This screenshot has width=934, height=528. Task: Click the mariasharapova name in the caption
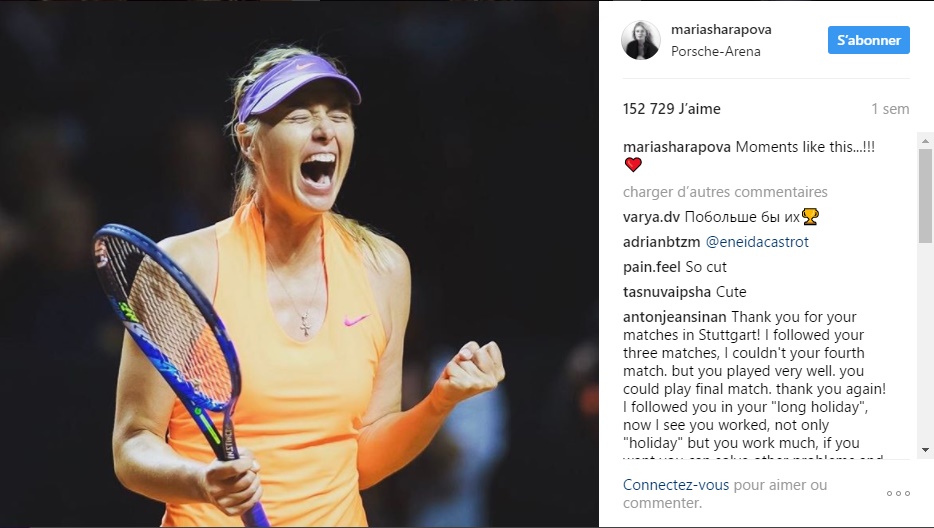point(677,147)
